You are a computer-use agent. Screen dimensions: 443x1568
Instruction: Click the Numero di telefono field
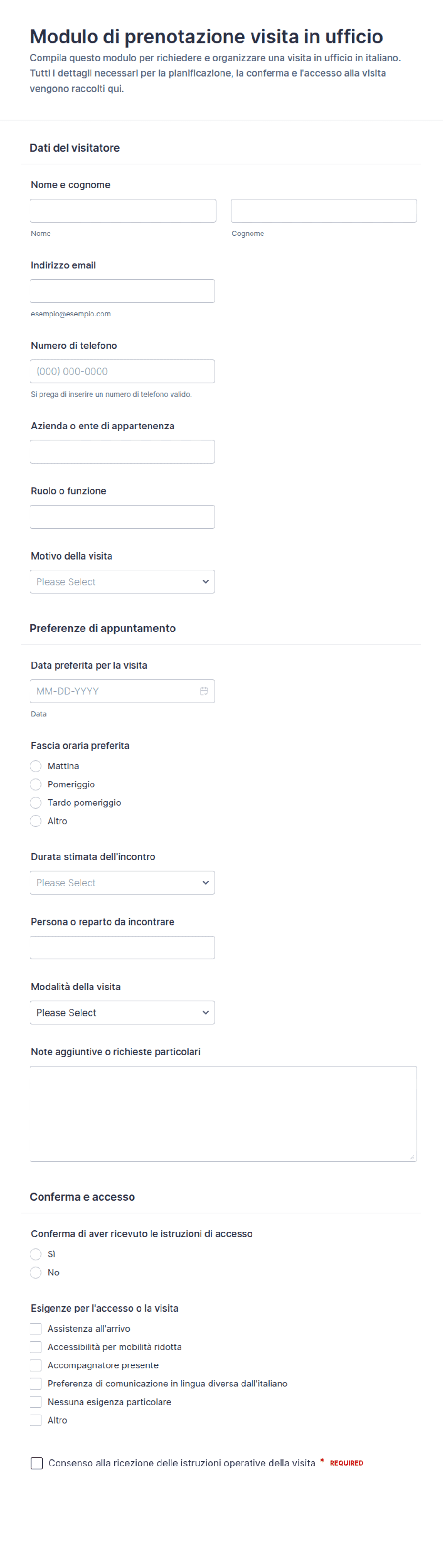pyautogui.click(x=122, y=371)
